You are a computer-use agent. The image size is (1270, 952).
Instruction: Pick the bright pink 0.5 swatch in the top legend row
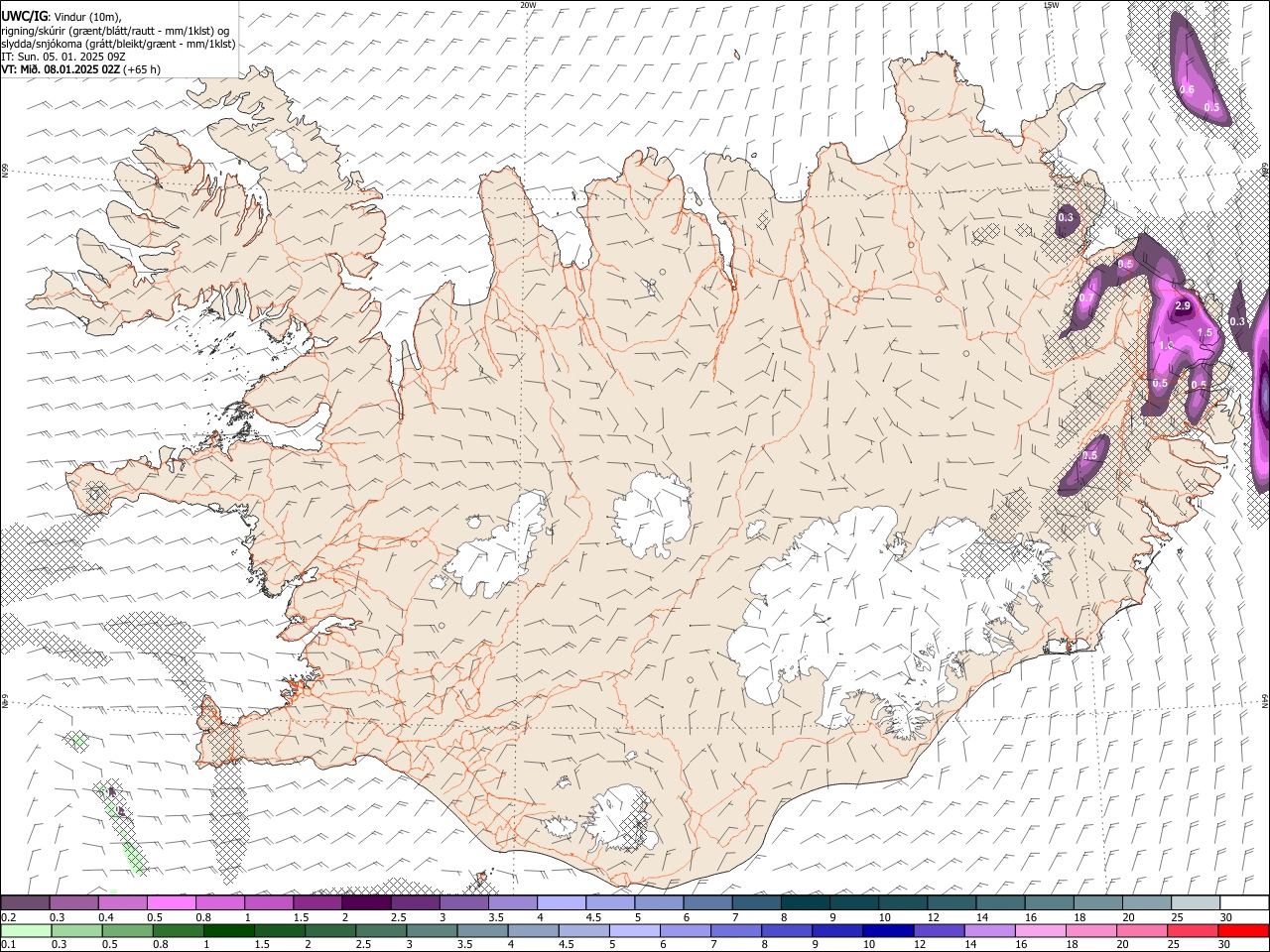(172, 903)
